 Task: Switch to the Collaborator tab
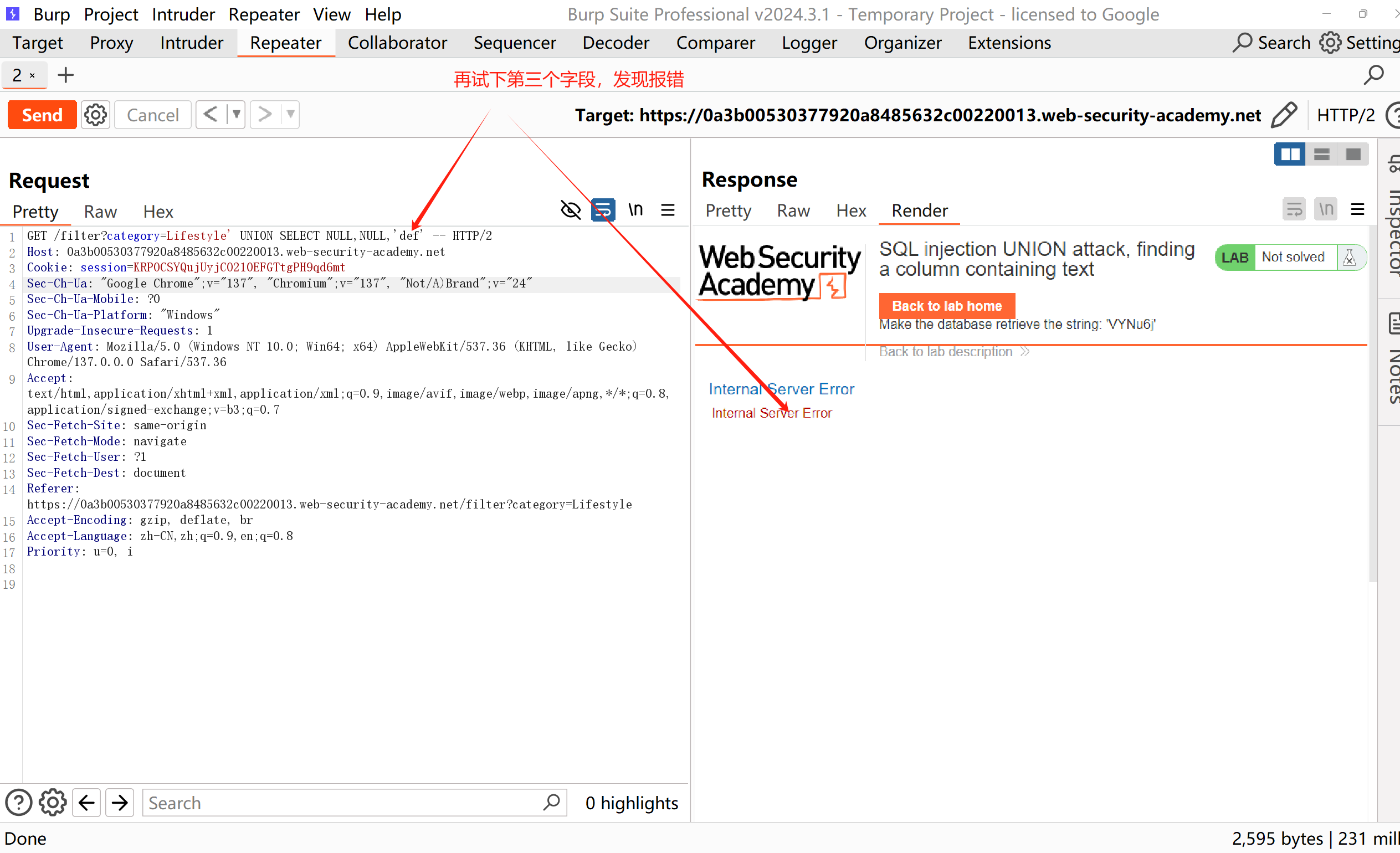(x=397, y=43)
